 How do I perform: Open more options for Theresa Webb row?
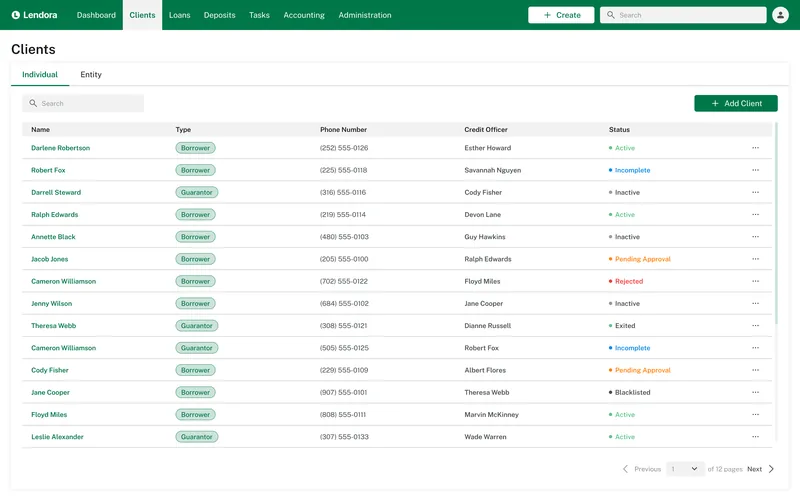click(755, 326)
